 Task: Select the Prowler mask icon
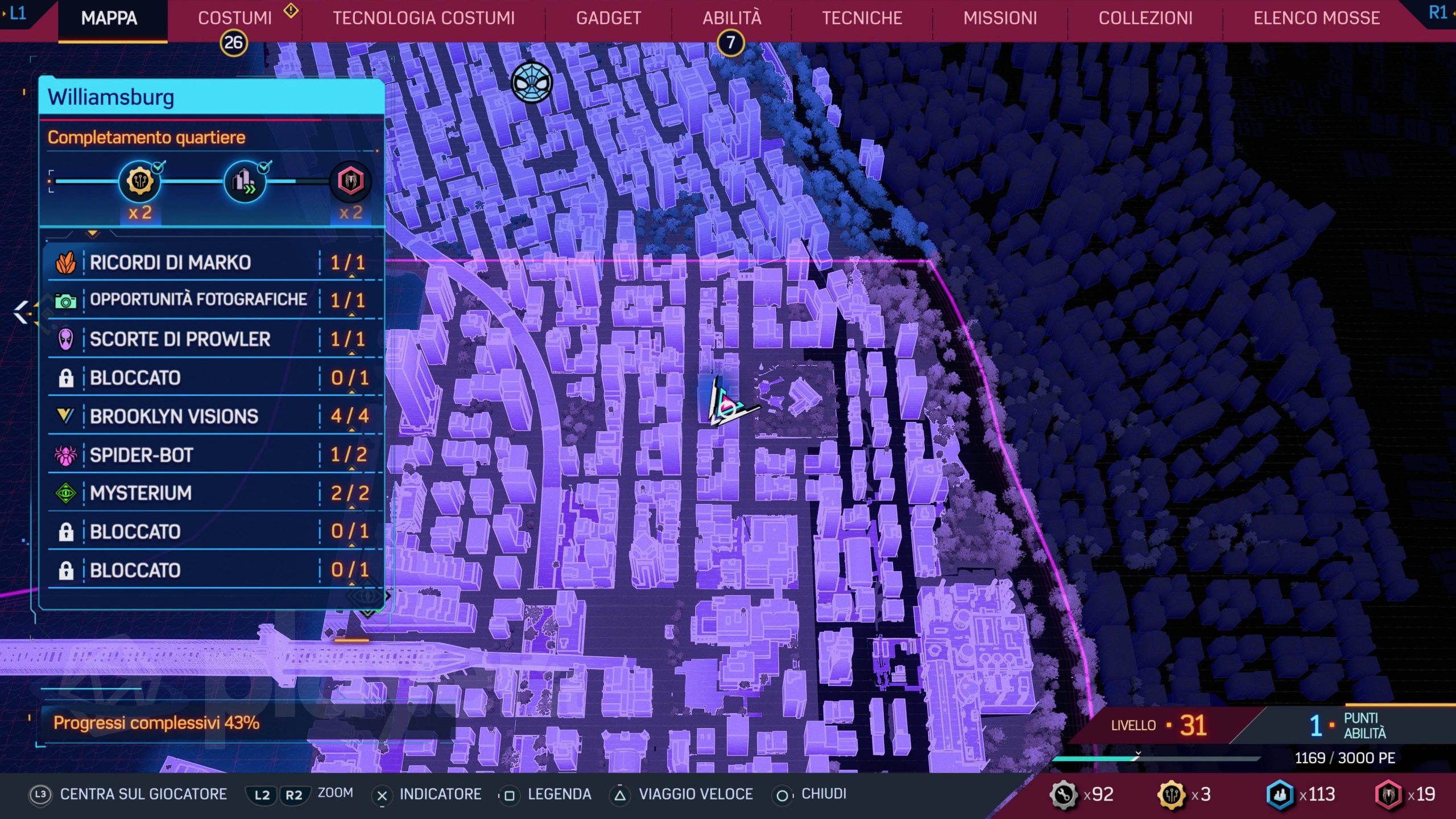coord(65,340)
